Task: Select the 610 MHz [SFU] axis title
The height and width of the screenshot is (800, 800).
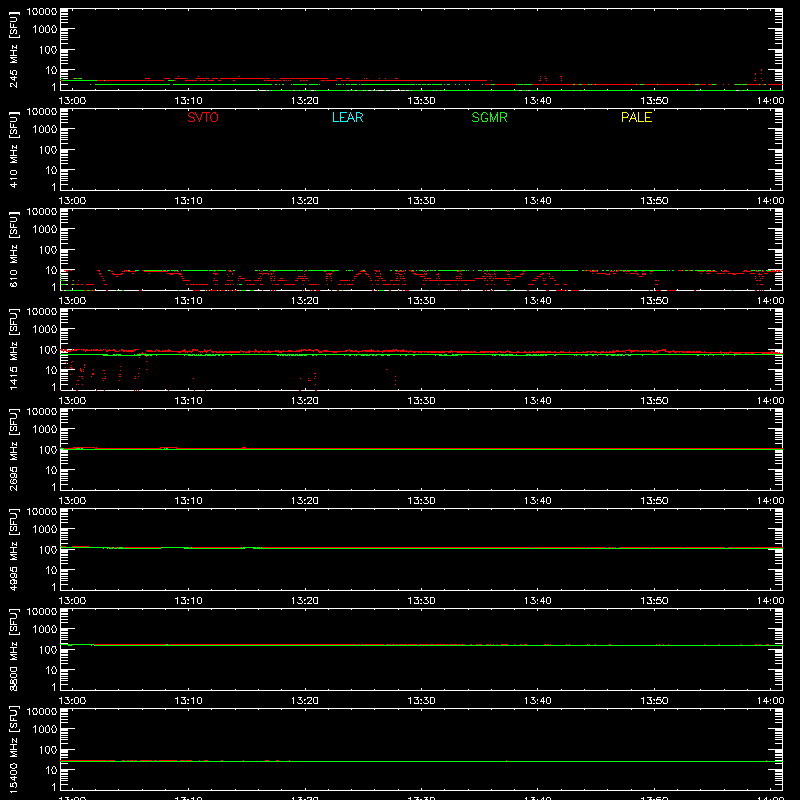Action: (x=13, y=249)
